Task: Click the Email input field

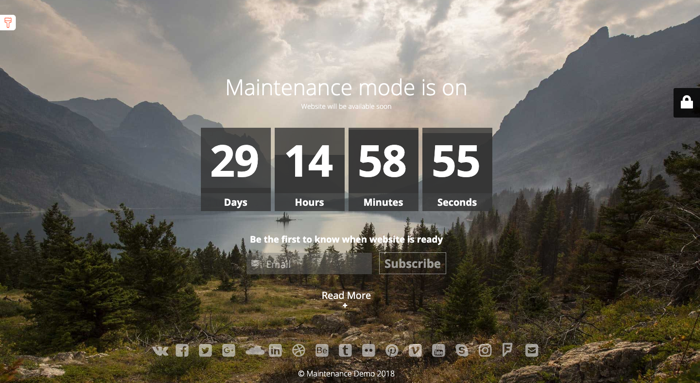Action: point(309,264)
